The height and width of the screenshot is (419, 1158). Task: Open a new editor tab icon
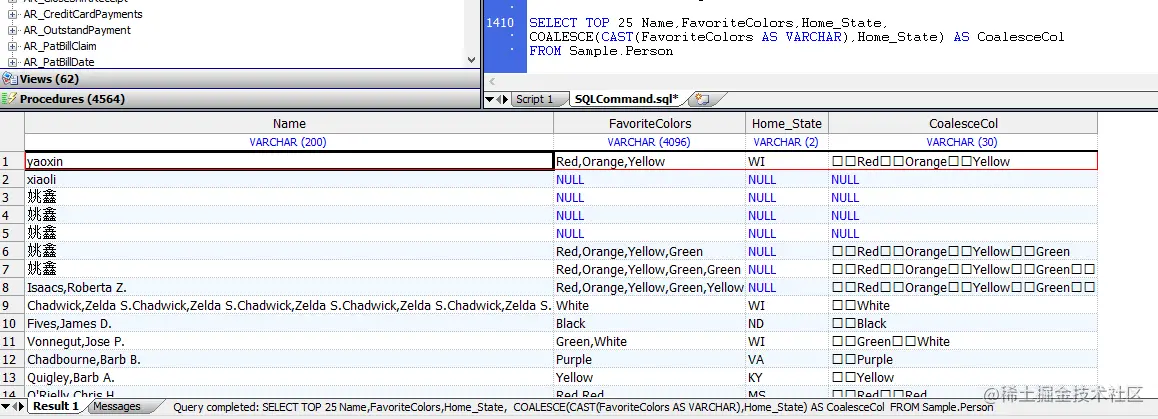[x=704, y=99]
